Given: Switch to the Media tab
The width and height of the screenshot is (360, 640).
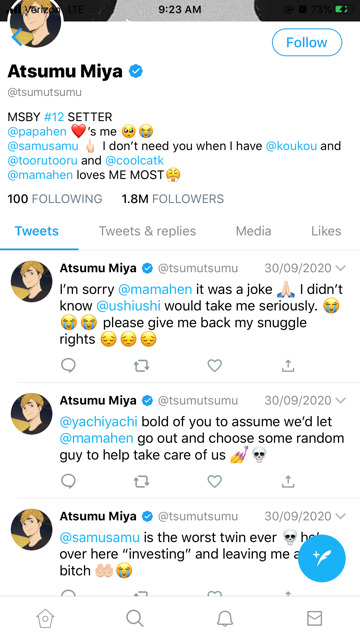Looking at the screenshot, I should (x=253, y=231).
